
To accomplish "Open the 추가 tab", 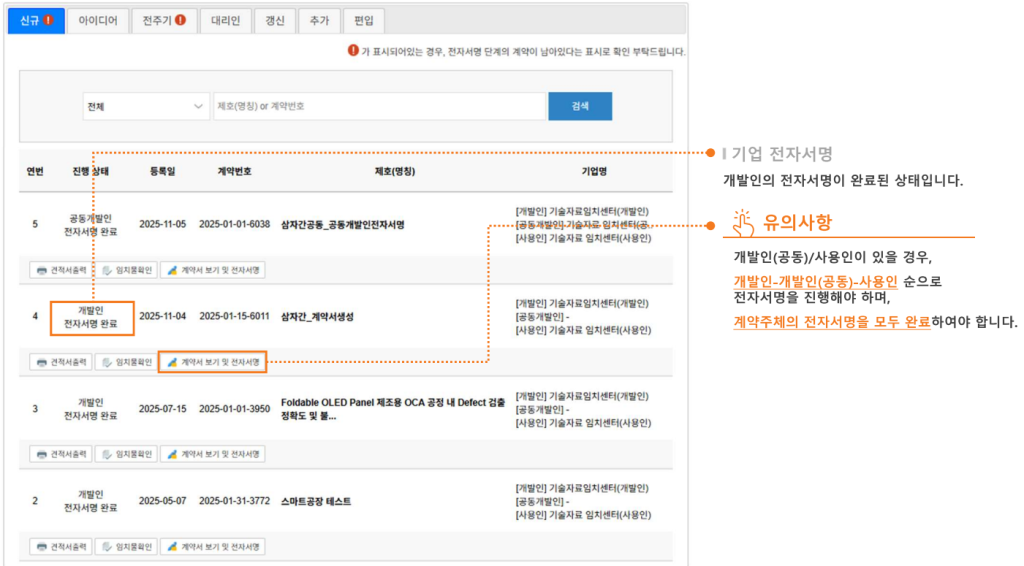I will click(x=319, y=21).
